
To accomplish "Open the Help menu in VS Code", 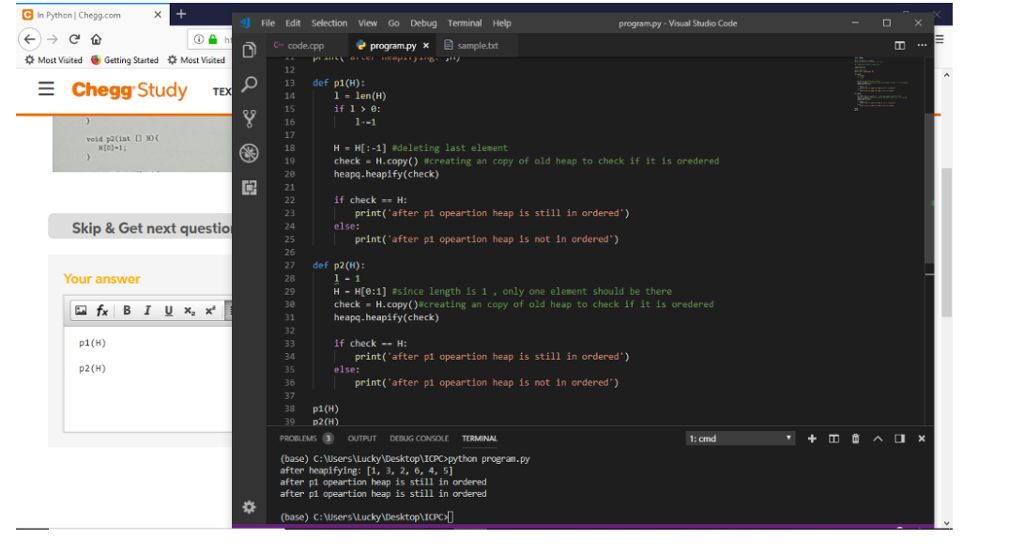I will (502, 23).
